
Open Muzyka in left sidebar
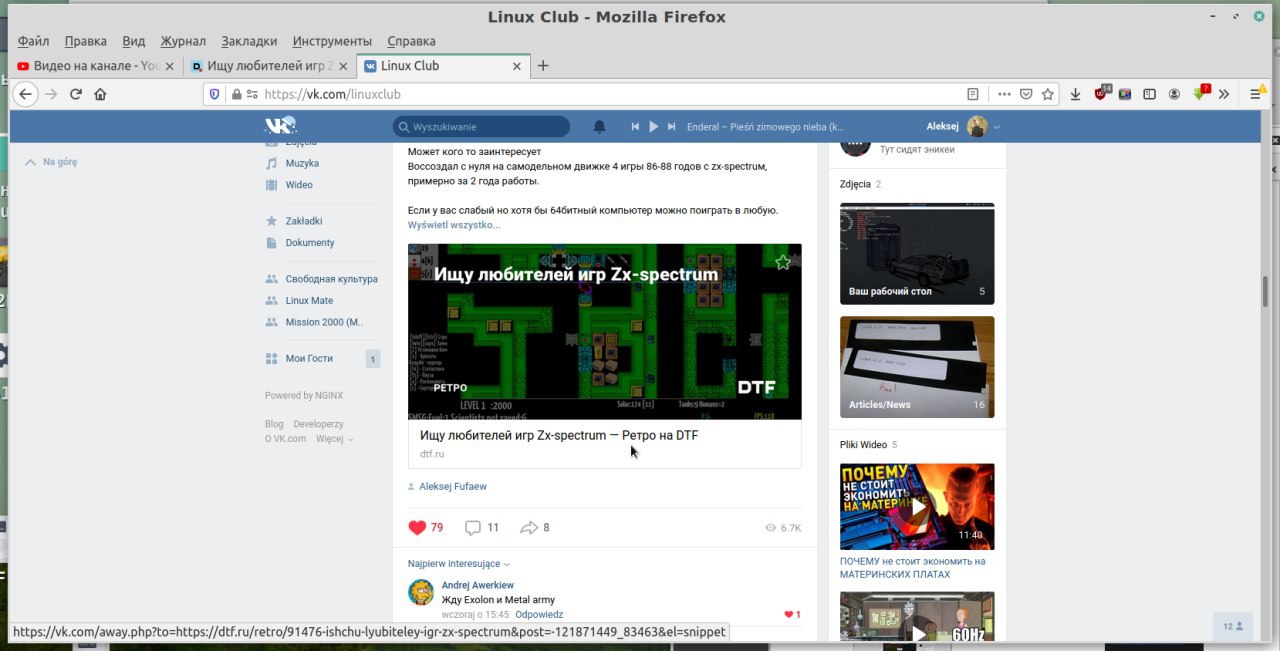[x=302, y=163]
